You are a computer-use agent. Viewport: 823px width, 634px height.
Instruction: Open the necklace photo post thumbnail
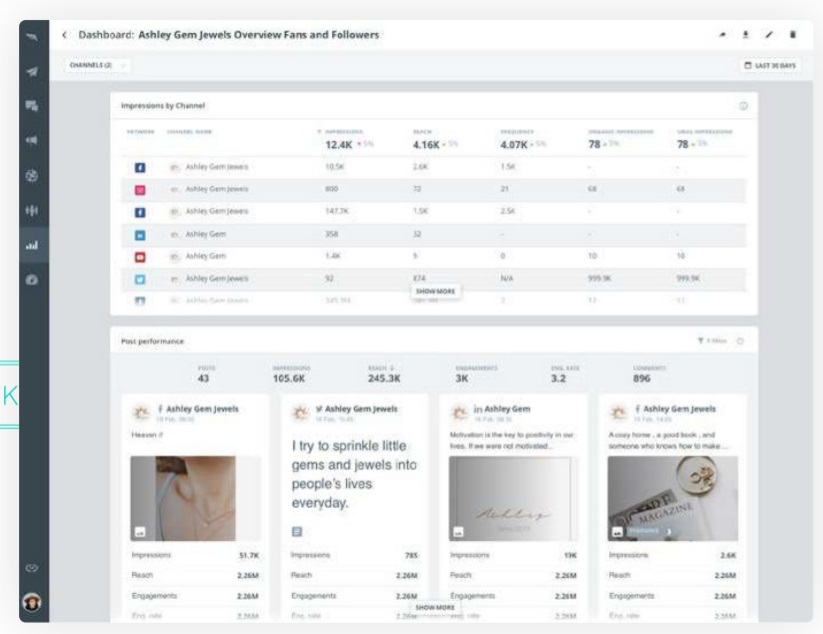(x=195, y=498)
